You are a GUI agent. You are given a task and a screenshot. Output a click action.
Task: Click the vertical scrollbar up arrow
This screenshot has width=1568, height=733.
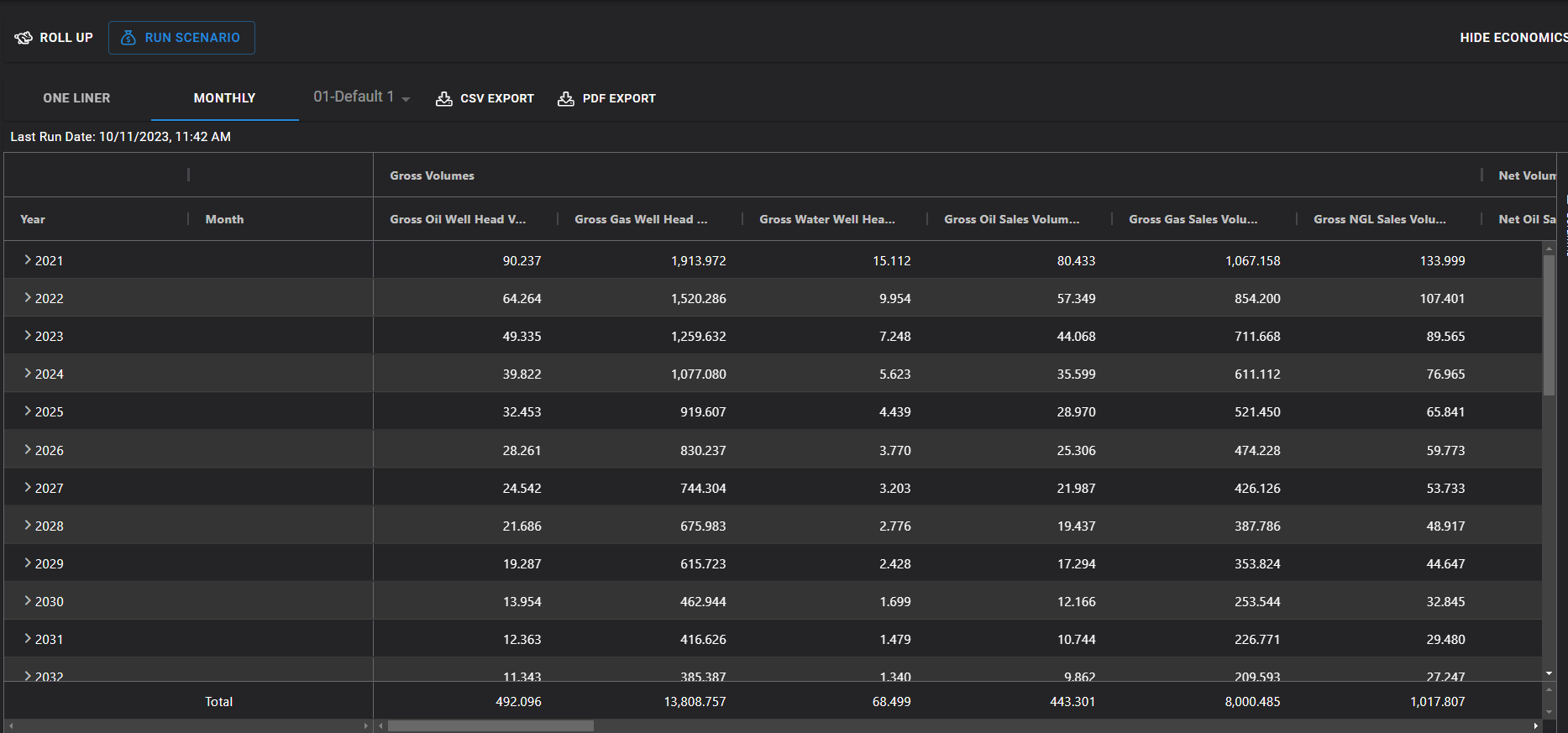(x=1549, y=248)
